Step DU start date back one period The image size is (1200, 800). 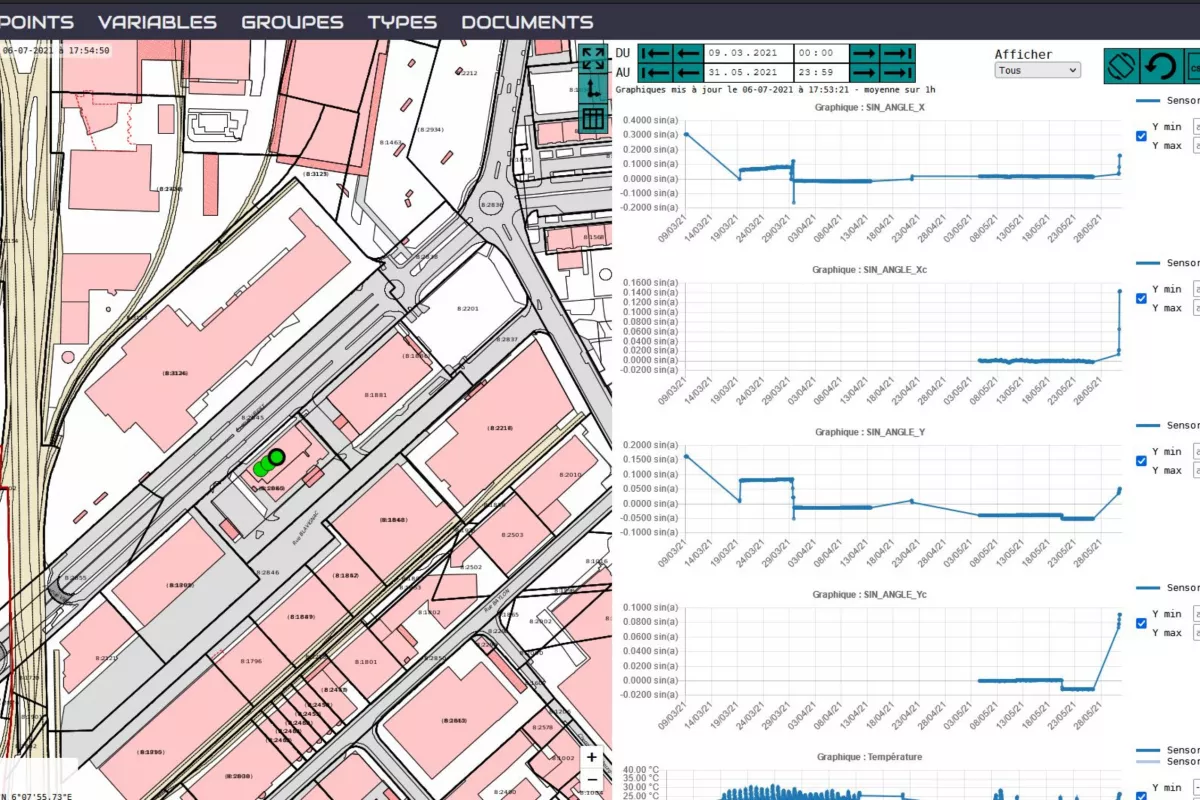click(688, 53)
